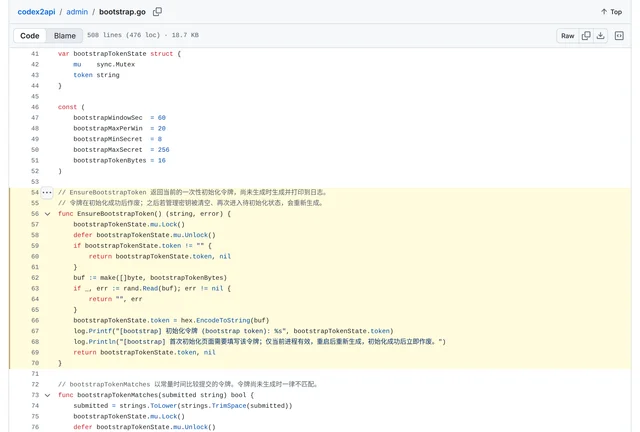Click the 'const (' keyword on line 46
This screenshot has width=640, height=432.
click(x=71, y=107)
